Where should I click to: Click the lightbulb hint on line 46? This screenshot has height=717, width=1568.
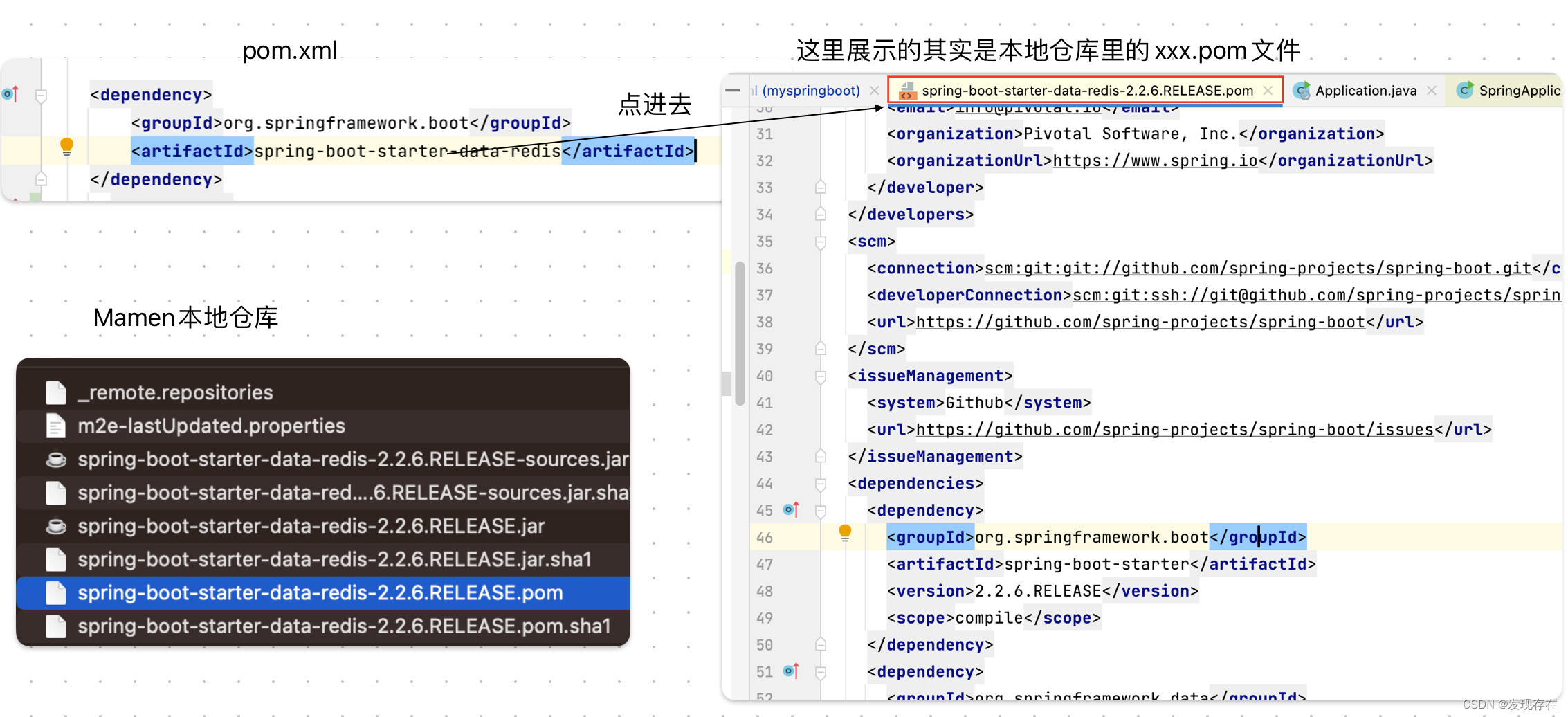click(845, 533)
